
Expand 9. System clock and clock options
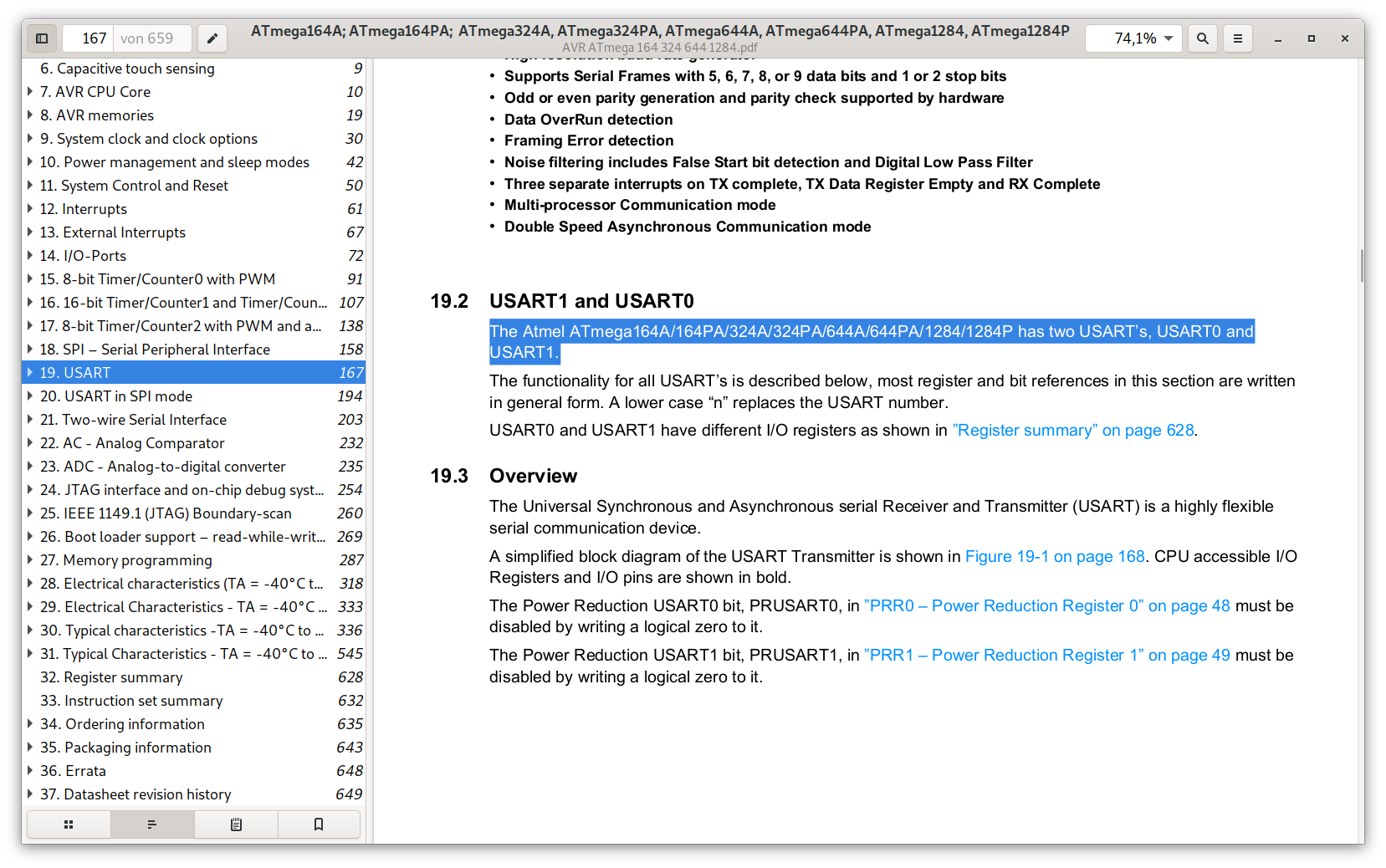point(31,139)
